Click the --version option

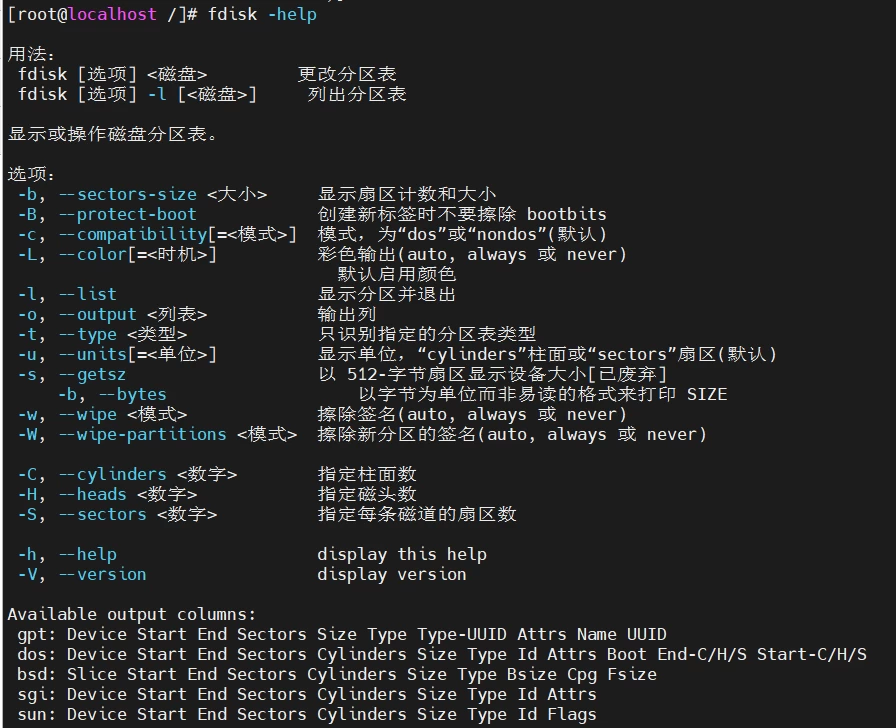103,574
